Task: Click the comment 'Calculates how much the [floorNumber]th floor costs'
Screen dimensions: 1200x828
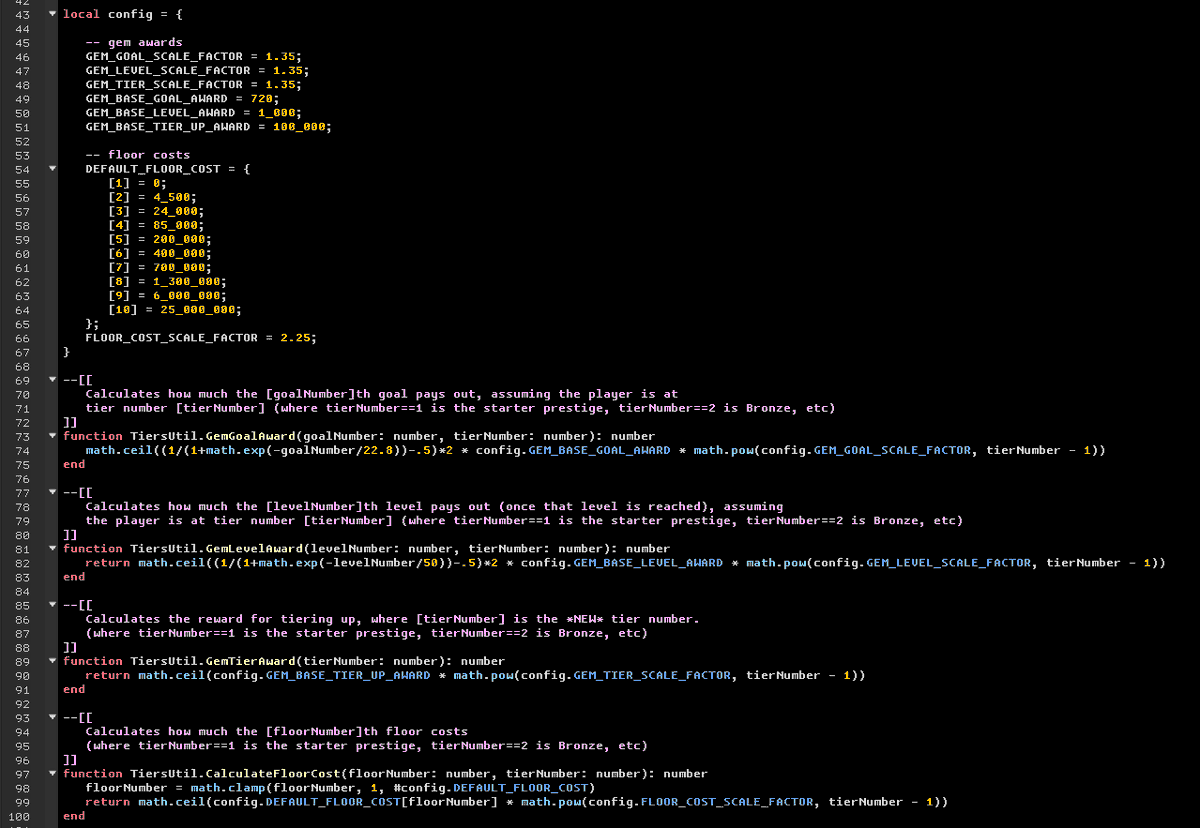Action: coord(277,731)
